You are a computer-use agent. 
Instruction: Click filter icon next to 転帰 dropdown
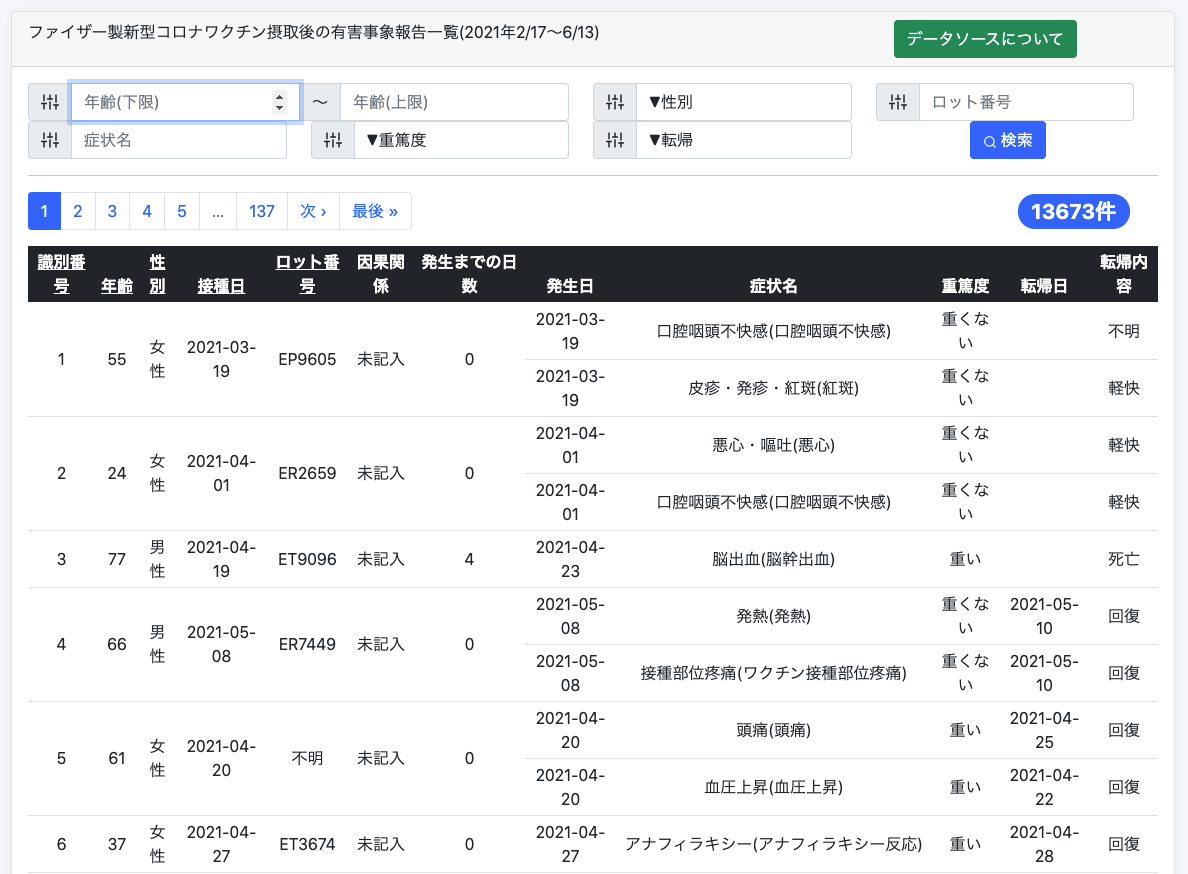click(x=615, y=141)
